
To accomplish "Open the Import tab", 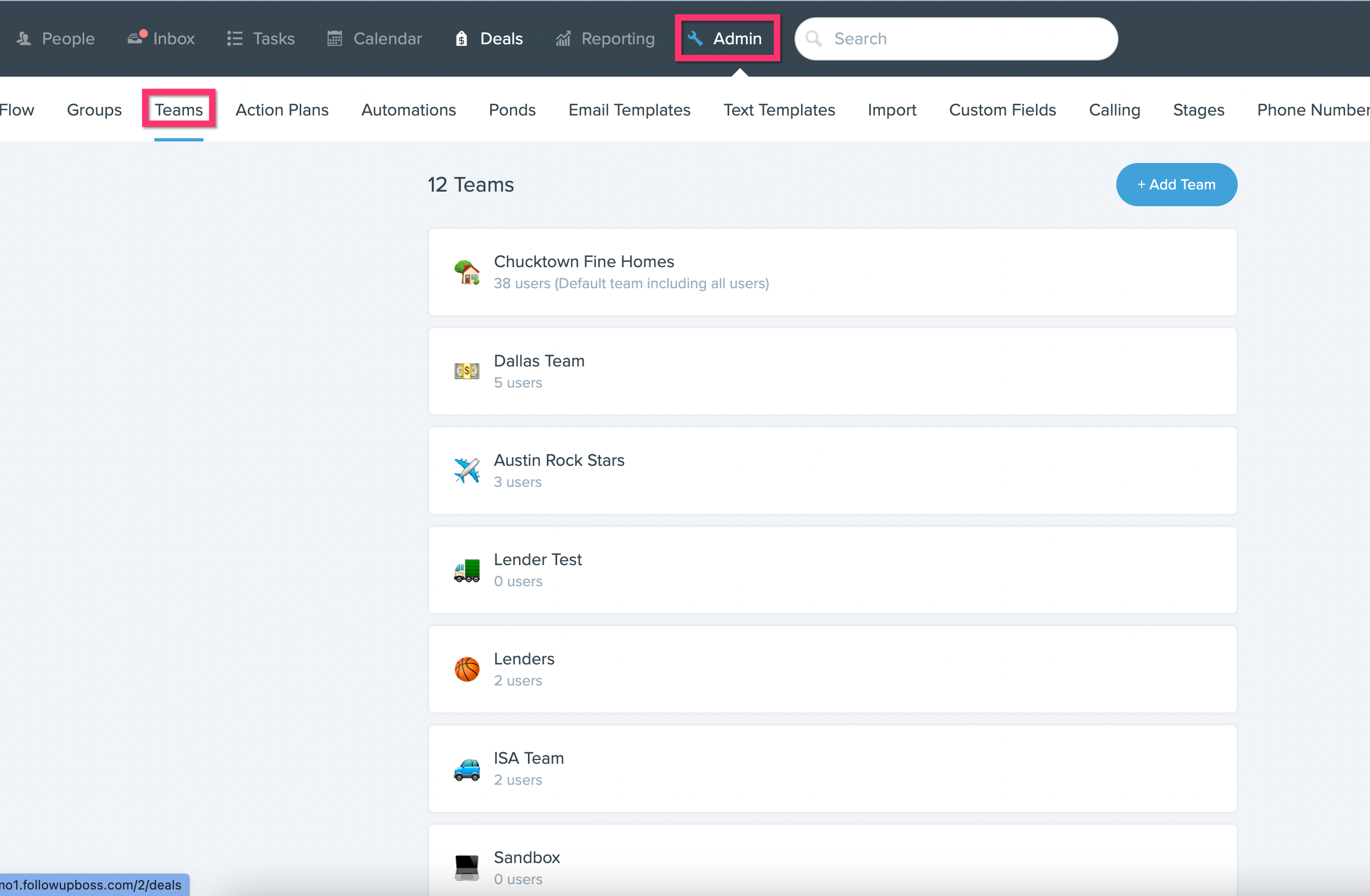I will (x=892, y=110).
